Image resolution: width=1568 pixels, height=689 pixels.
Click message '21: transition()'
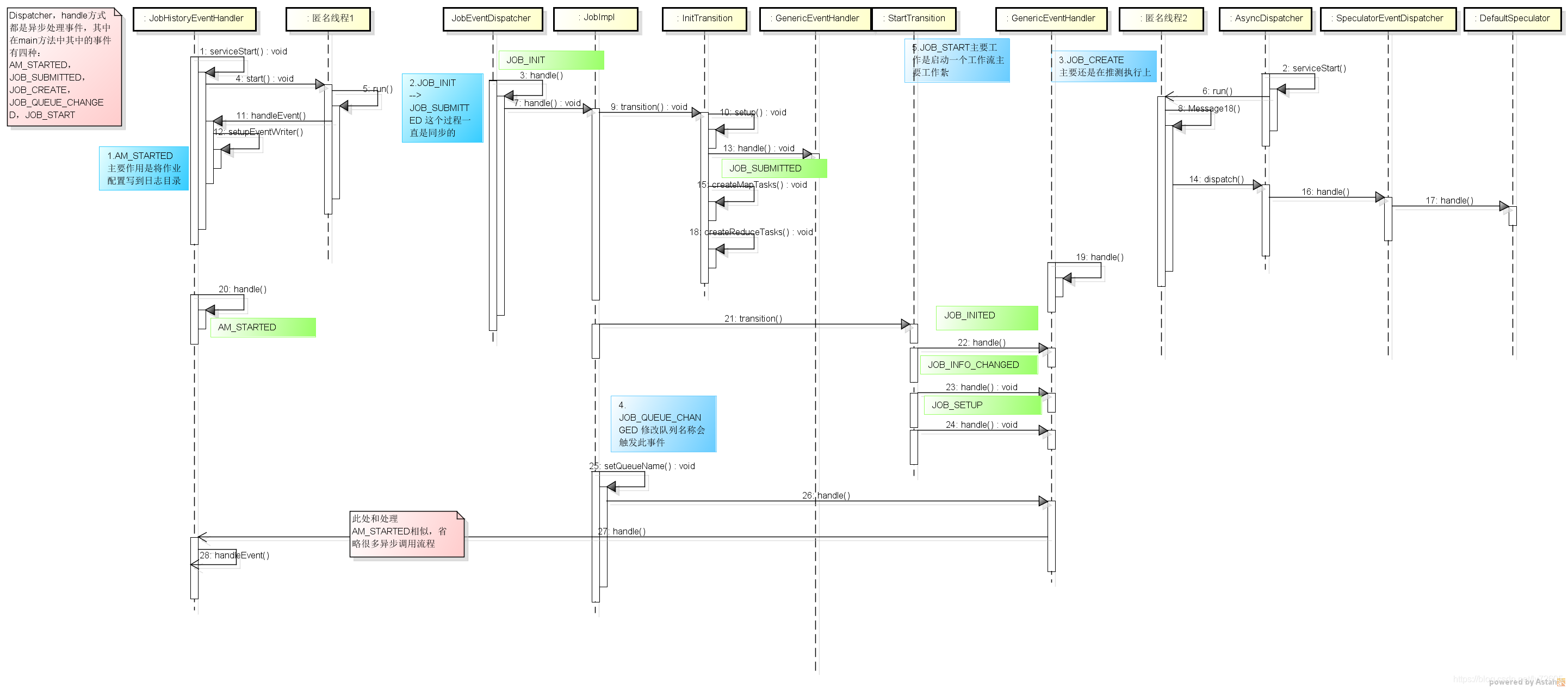[x=753, y=318]
